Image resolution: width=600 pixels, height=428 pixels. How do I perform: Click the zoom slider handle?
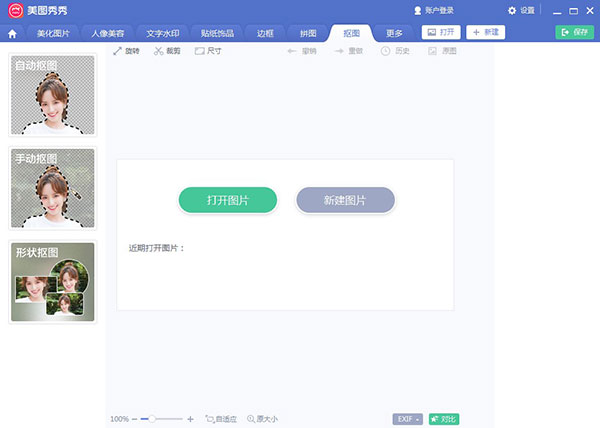pos(152,419)
